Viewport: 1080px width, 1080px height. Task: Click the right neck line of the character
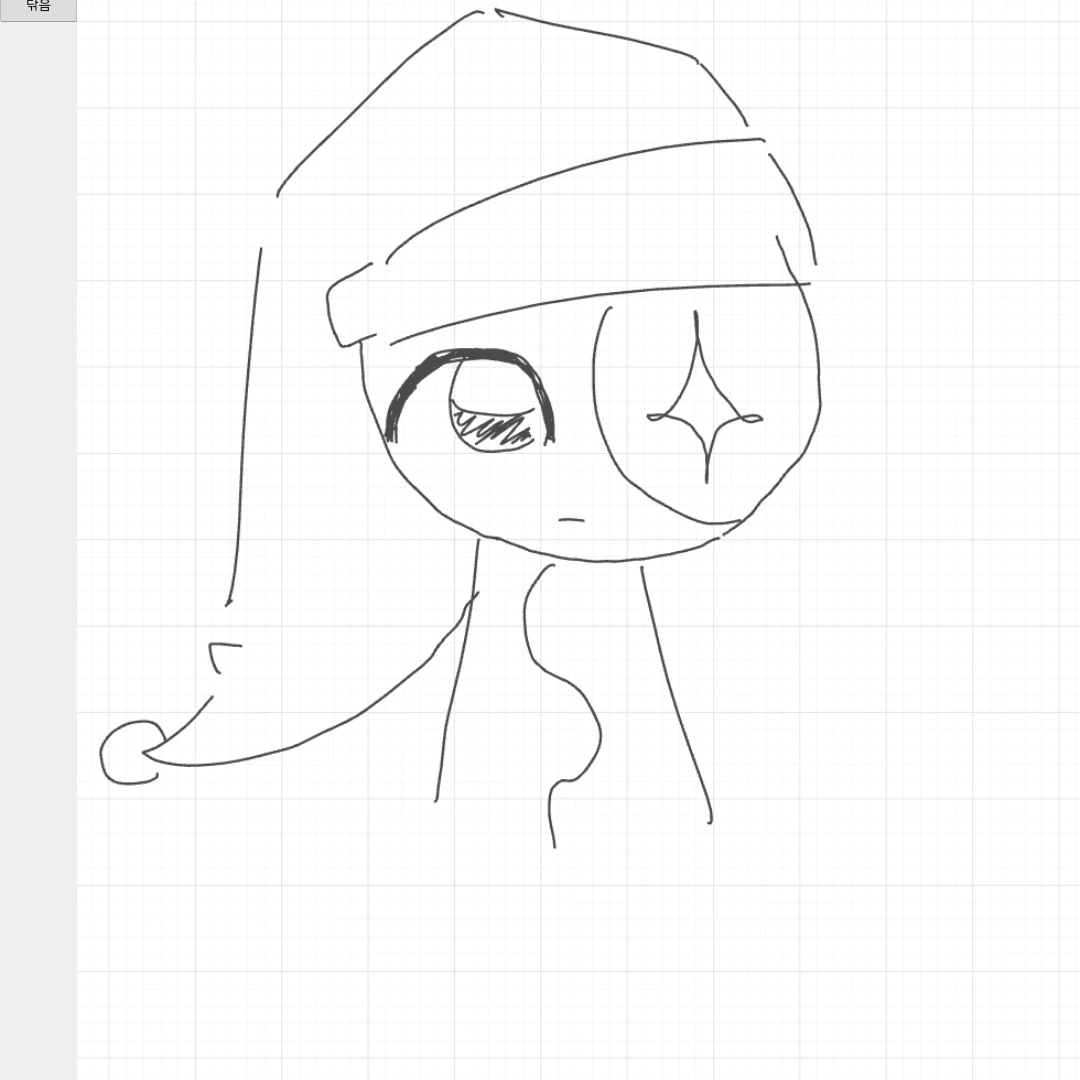pos(677,694)
